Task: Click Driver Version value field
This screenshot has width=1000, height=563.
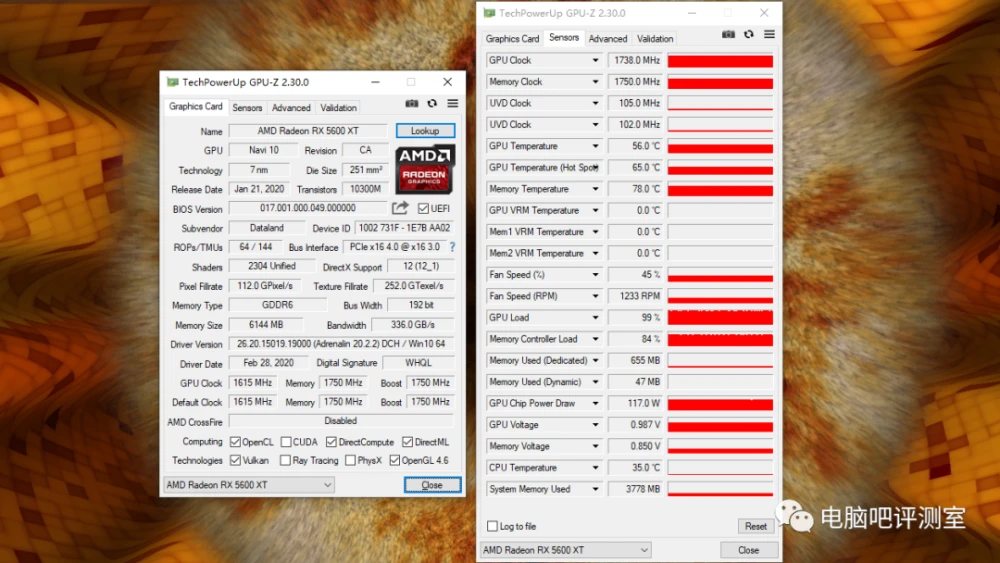Action: click(341, 344)
